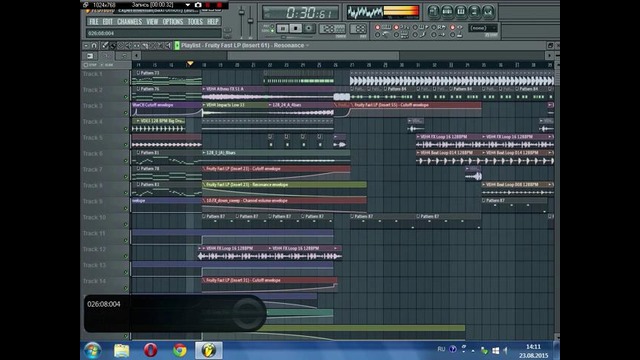Toggle the 3-2-1 countdown before recording LED

coord(396,27)
